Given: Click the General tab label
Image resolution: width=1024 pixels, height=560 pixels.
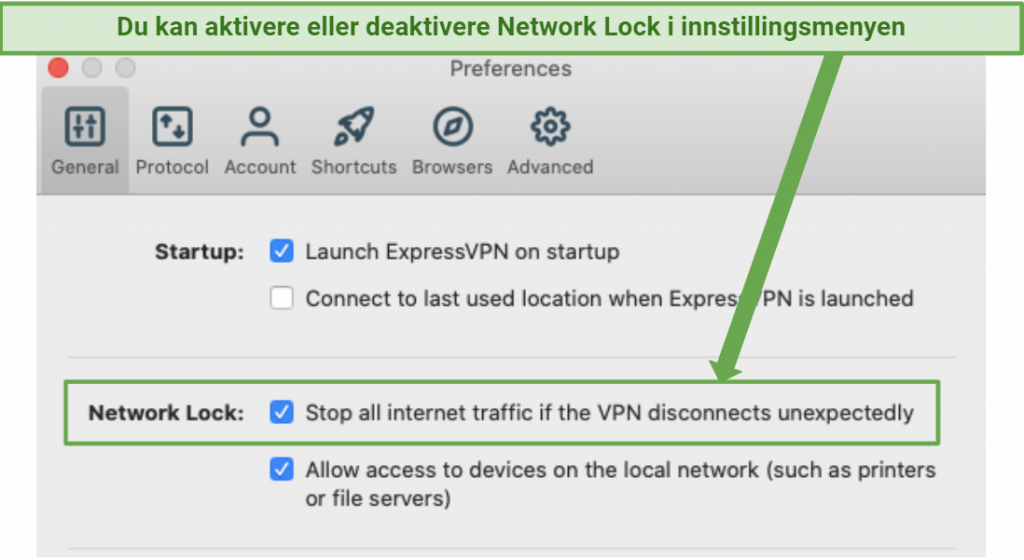Looking at the screenshot, I should [85, 167].
